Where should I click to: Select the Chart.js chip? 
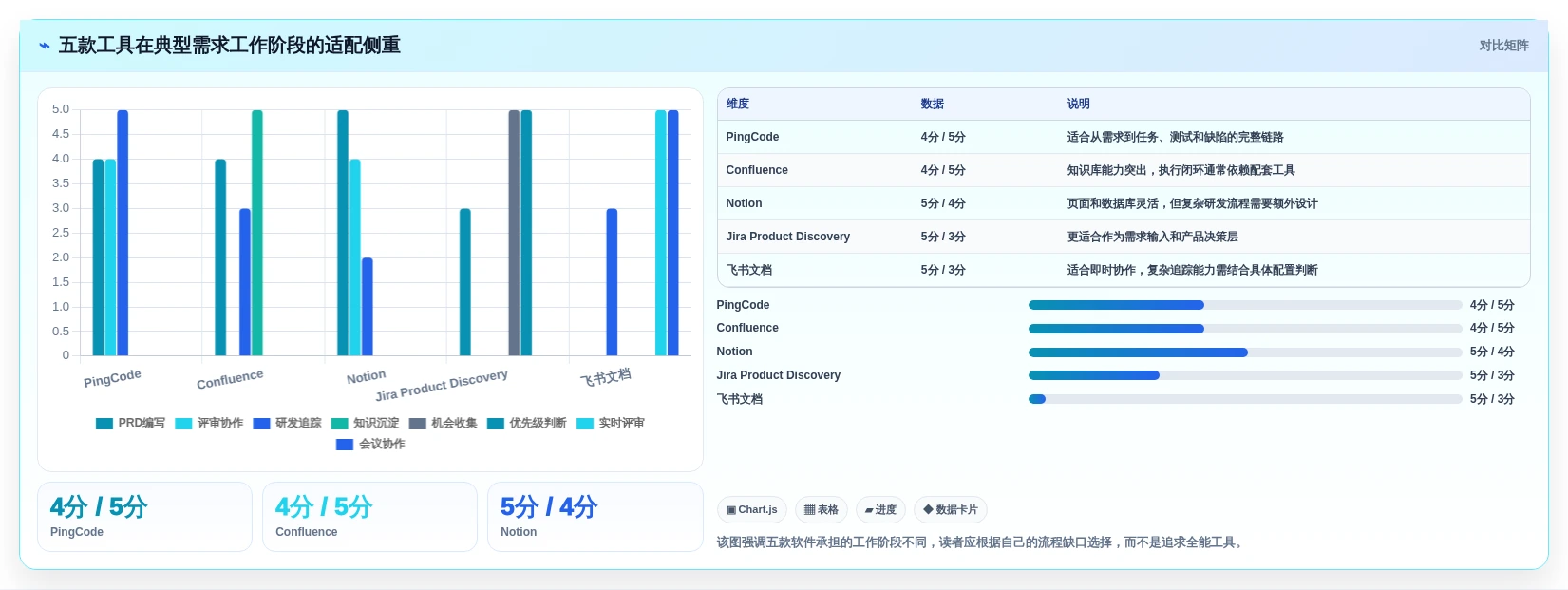(x=752, y=510)
